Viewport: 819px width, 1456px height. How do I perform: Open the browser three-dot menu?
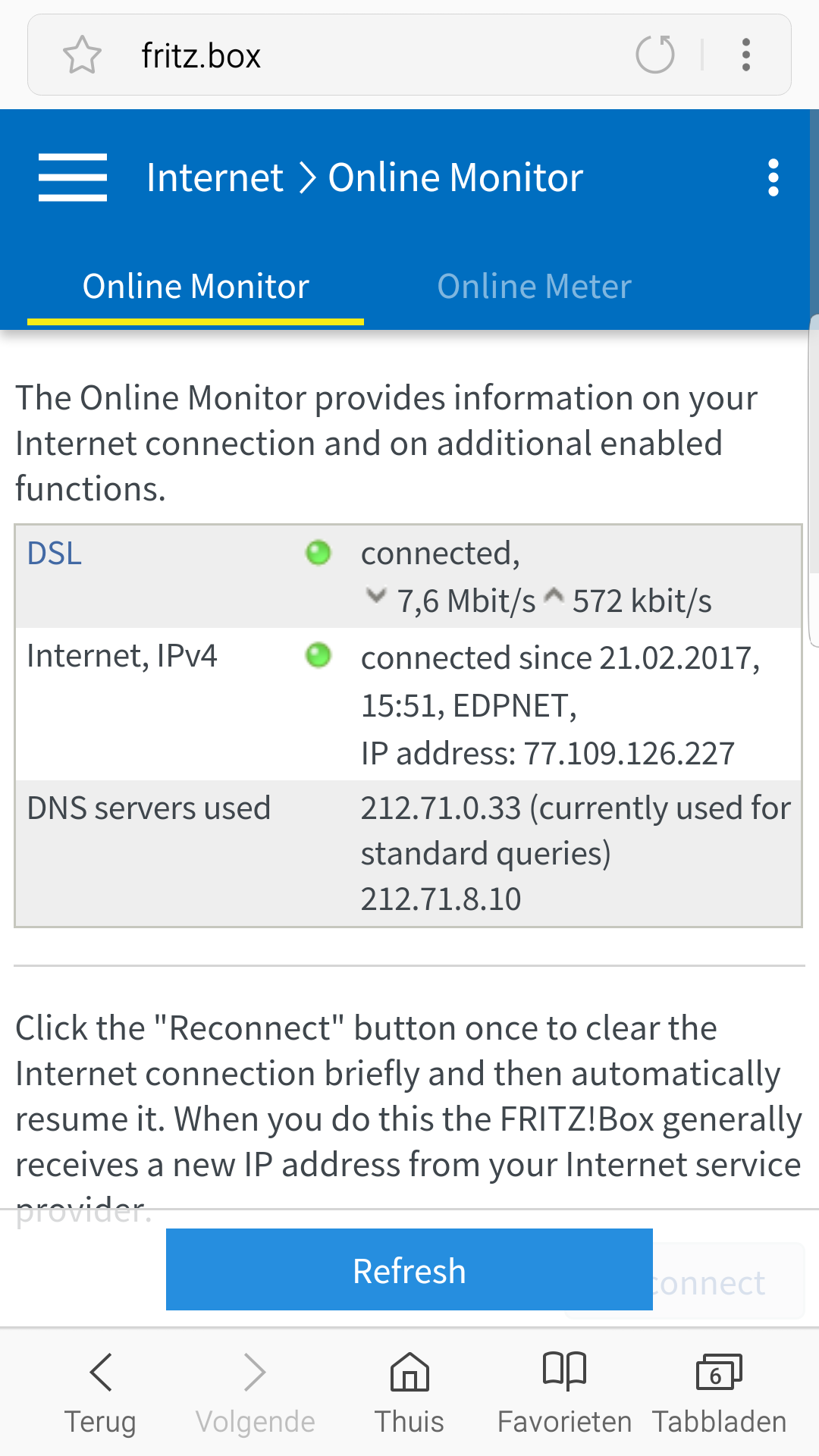click(746, 55)
